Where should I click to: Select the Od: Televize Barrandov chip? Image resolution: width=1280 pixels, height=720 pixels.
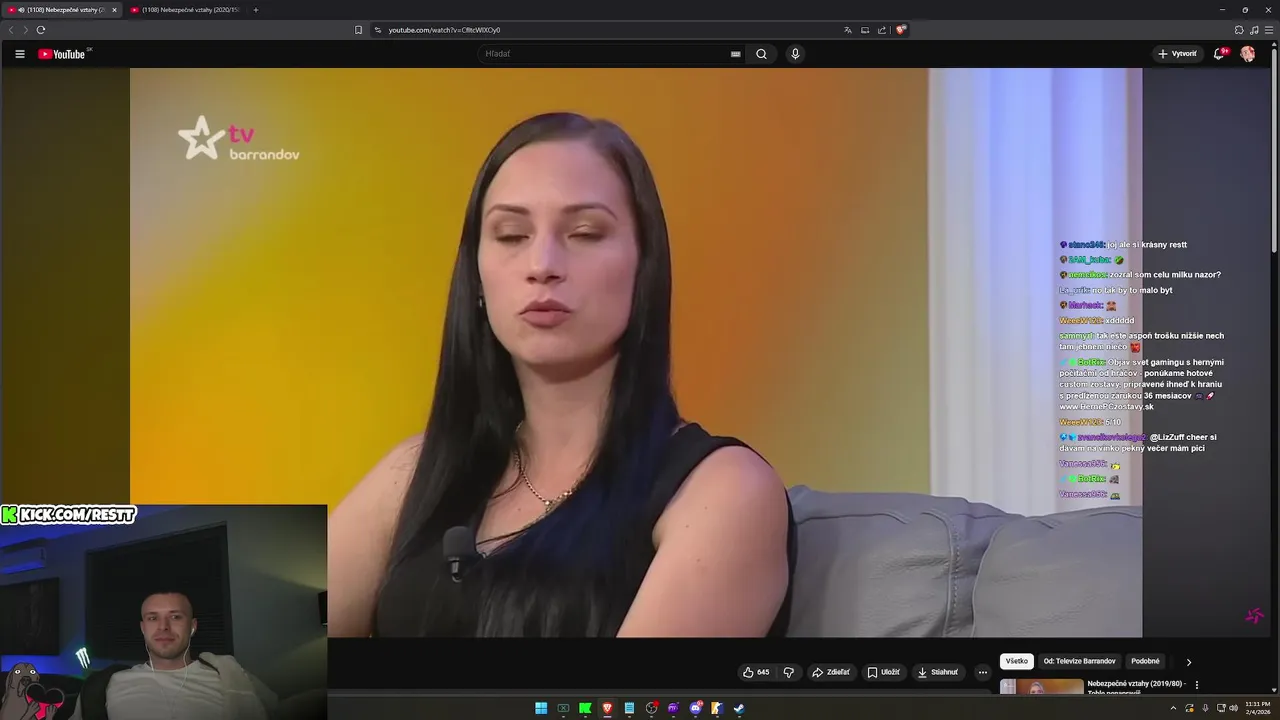[1080, 661]
